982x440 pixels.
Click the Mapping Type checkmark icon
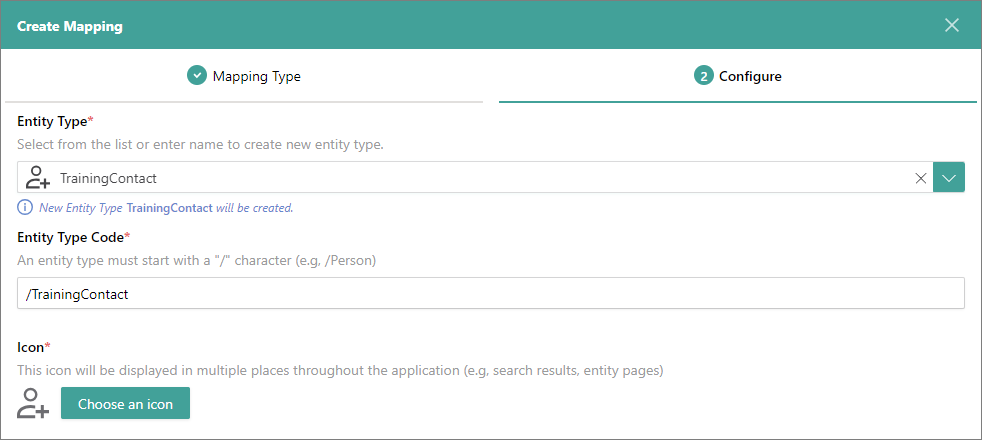tap(196, 76)
